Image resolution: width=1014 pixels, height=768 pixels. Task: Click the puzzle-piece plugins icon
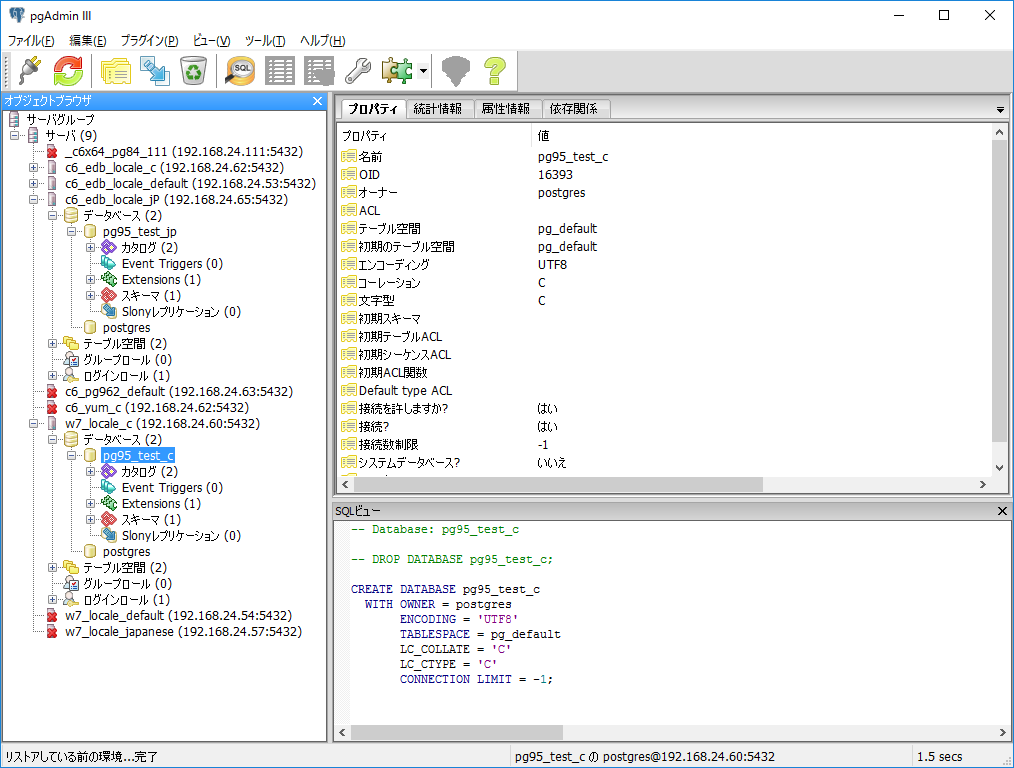pyautogui.click(x=396, y=70)
